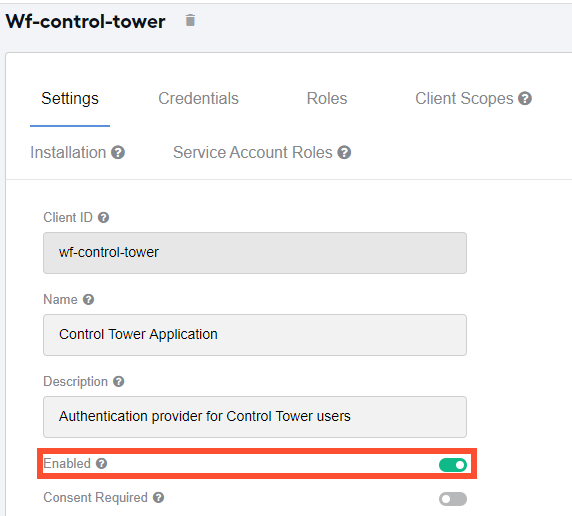Click the Name input field
This screenshot has height=516, width=572.
[255, 335]
